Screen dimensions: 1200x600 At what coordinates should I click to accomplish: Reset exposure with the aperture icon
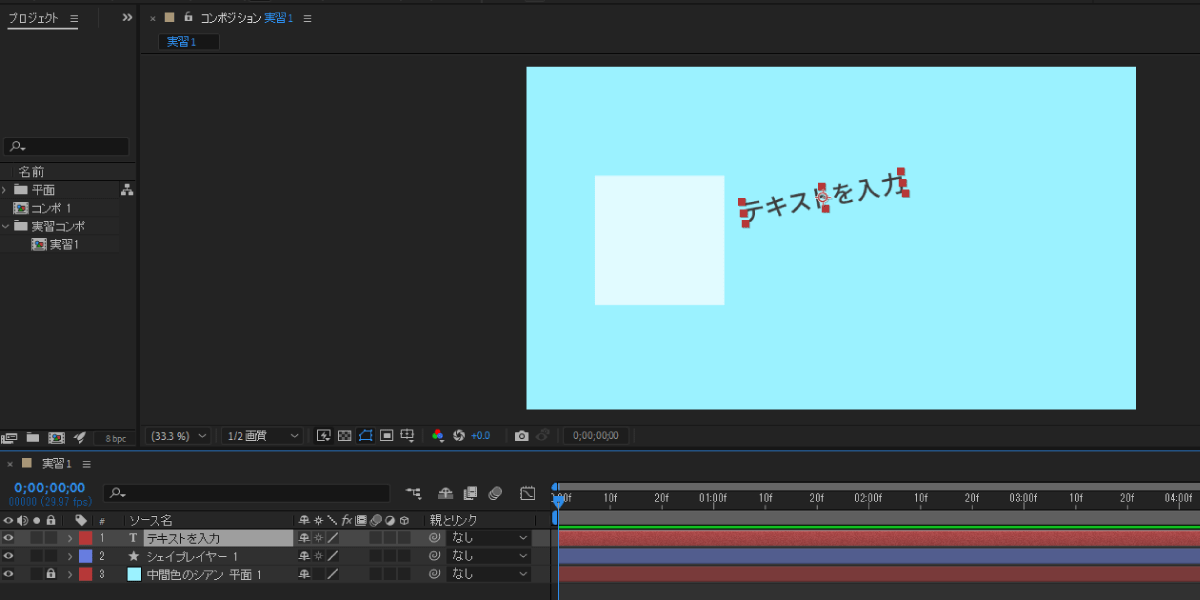459,436
